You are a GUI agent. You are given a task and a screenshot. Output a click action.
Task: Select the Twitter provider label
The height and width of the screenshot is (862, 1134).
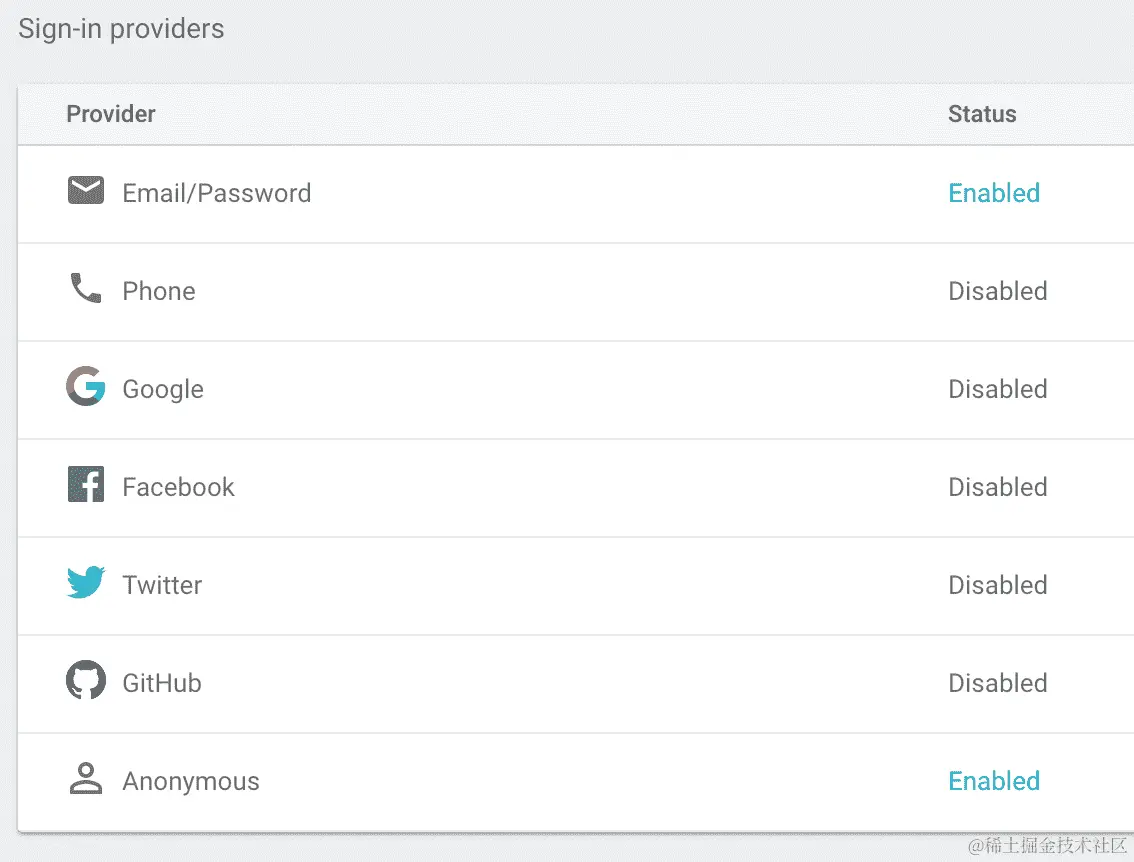[162, 585]
